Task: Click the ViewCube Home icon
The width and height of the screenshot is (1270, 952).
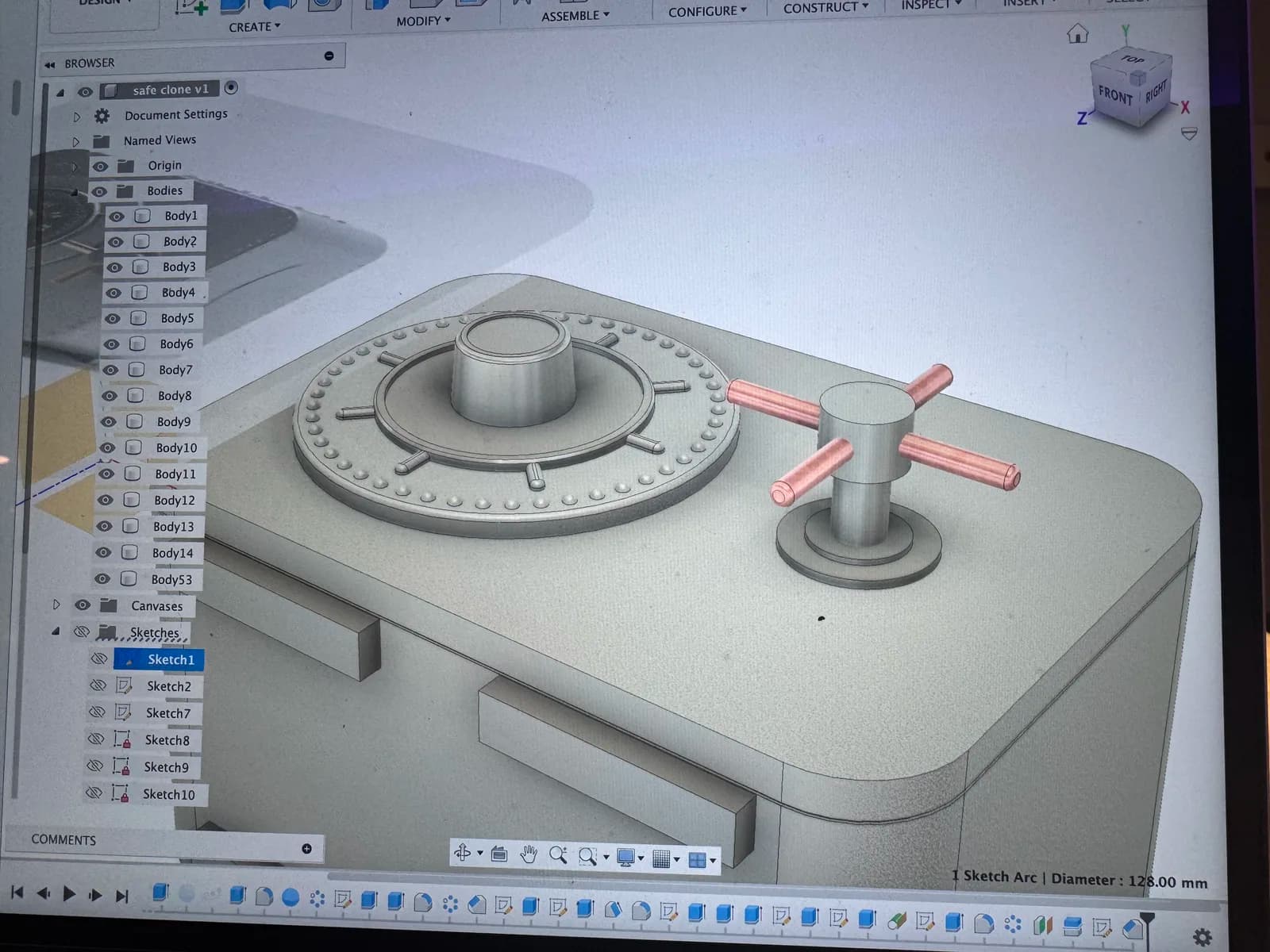Action: 1077,33
